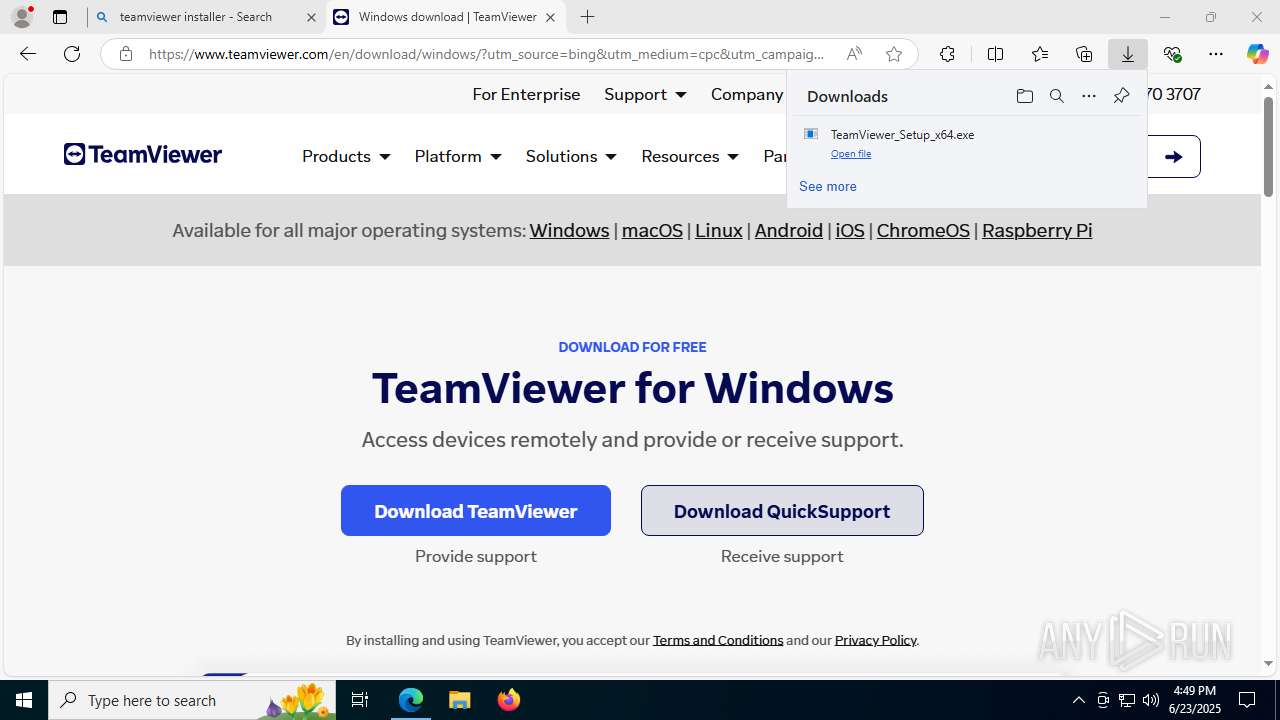This screenshot has height=720, width=1280.
Task: Expand the Platform dropdown menu
Action: 458,156
